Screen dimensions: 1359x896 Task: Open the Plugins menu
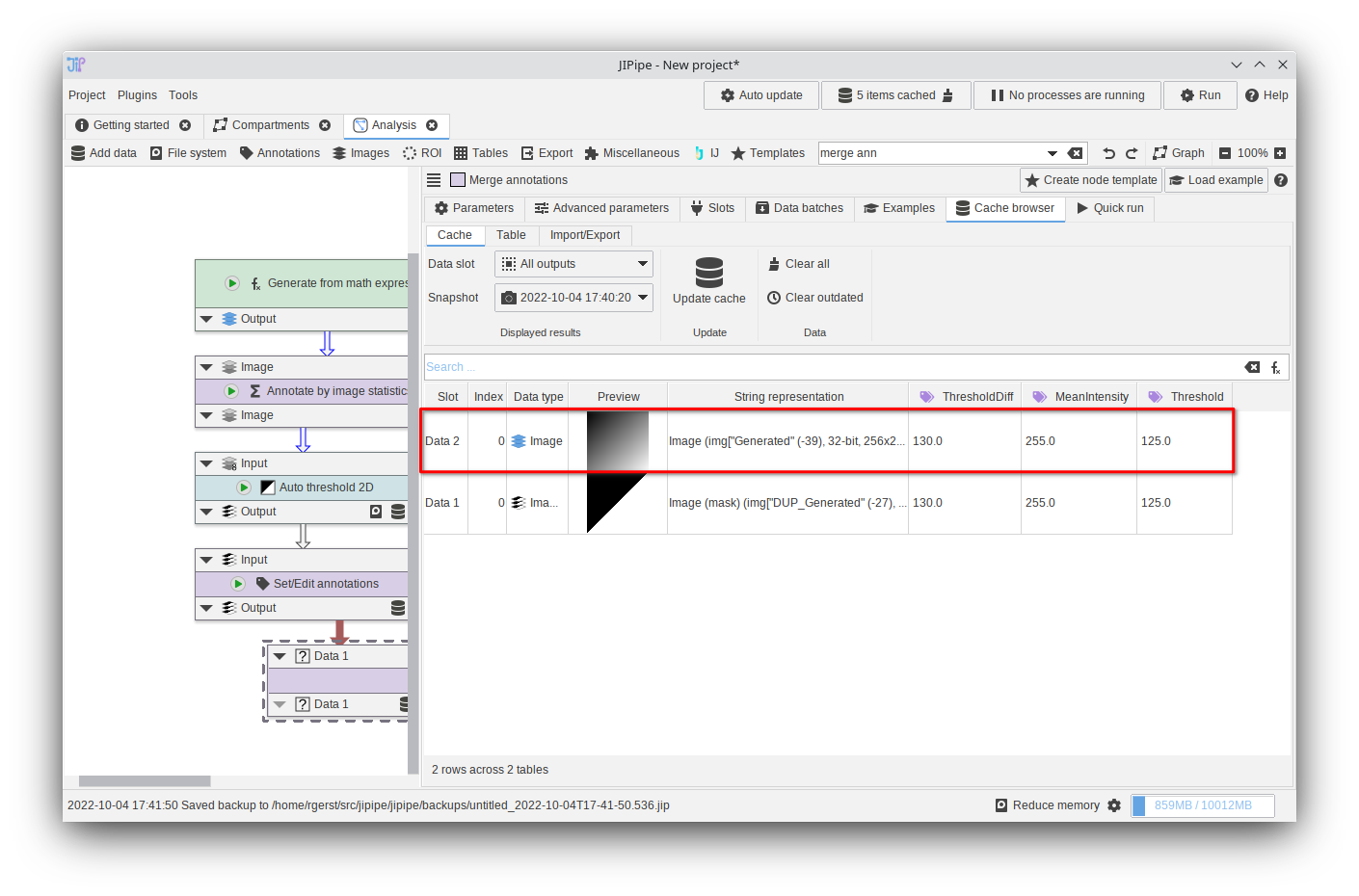pyautogui.click(x=137, y=95)
